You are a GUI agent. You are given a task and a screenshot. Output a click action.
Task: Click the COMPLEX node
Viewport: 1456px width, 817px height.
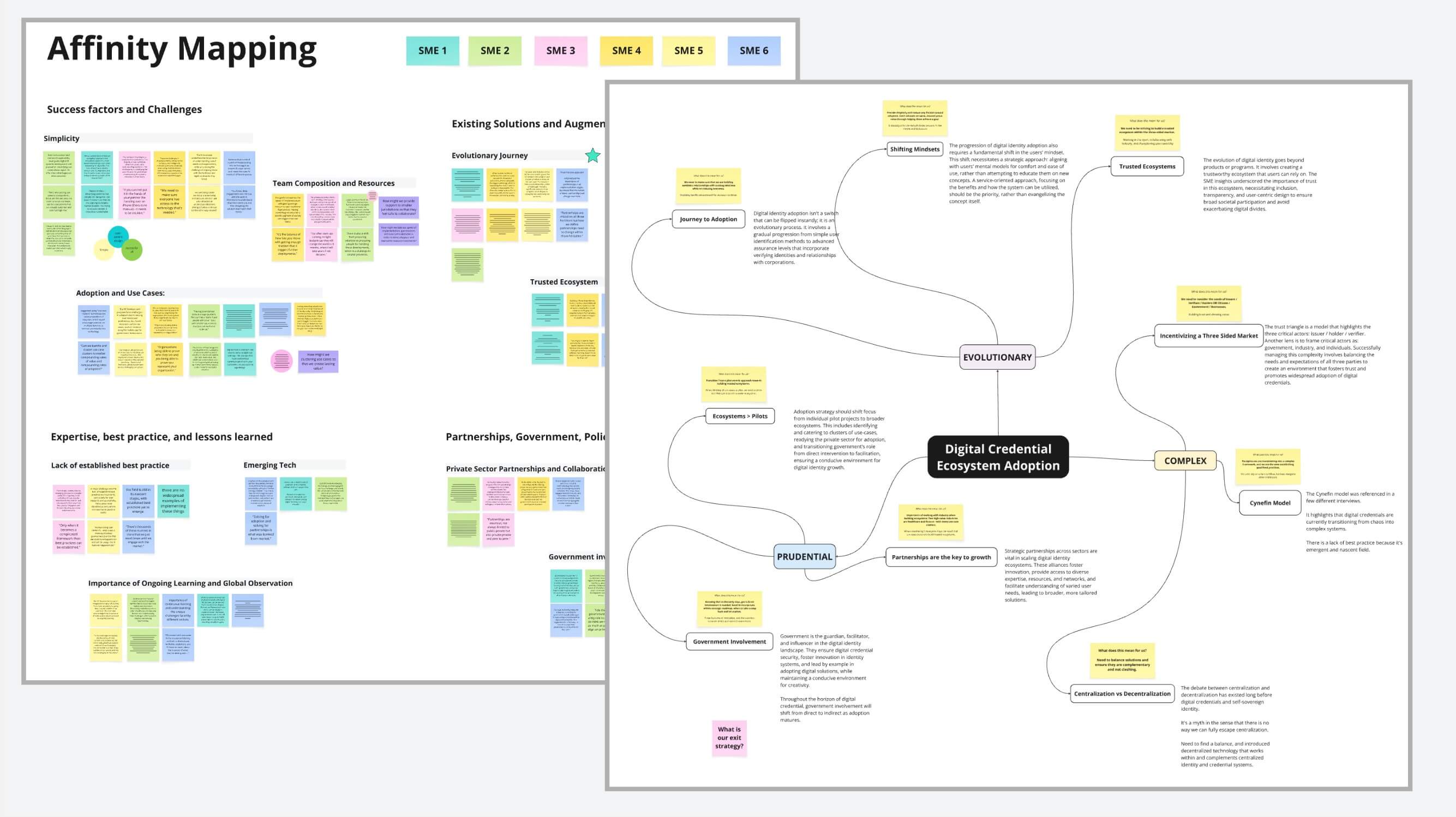[1187, 460]
